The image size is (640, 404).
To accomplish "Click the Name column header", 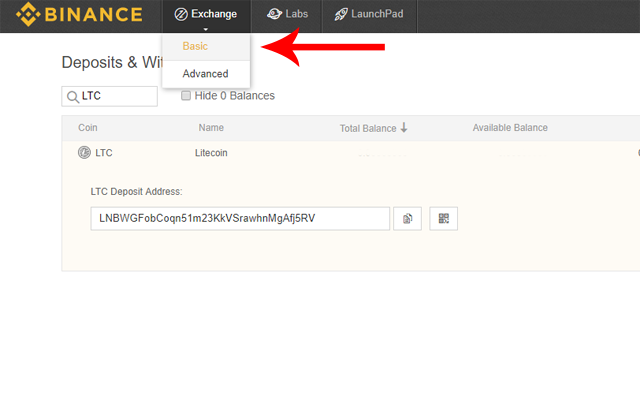I will point(211,128).
